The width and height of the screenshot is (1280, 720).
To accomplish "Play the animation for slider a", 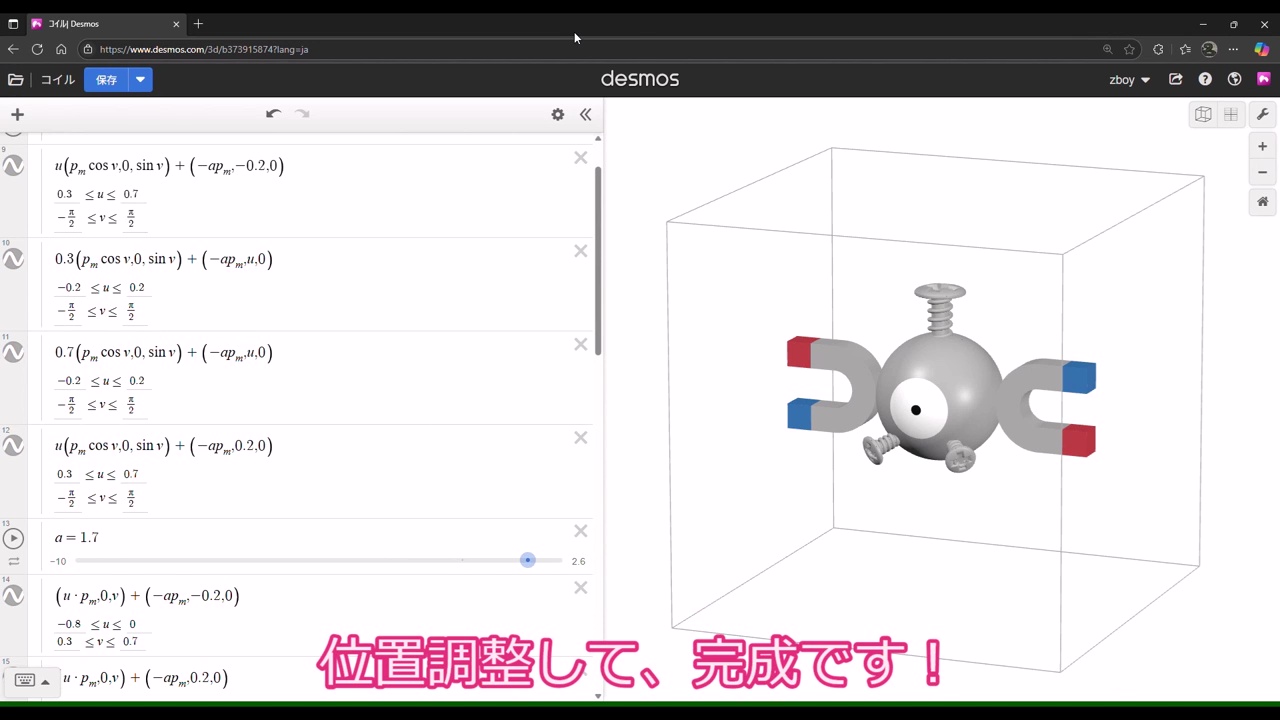I will click(14, 538).
